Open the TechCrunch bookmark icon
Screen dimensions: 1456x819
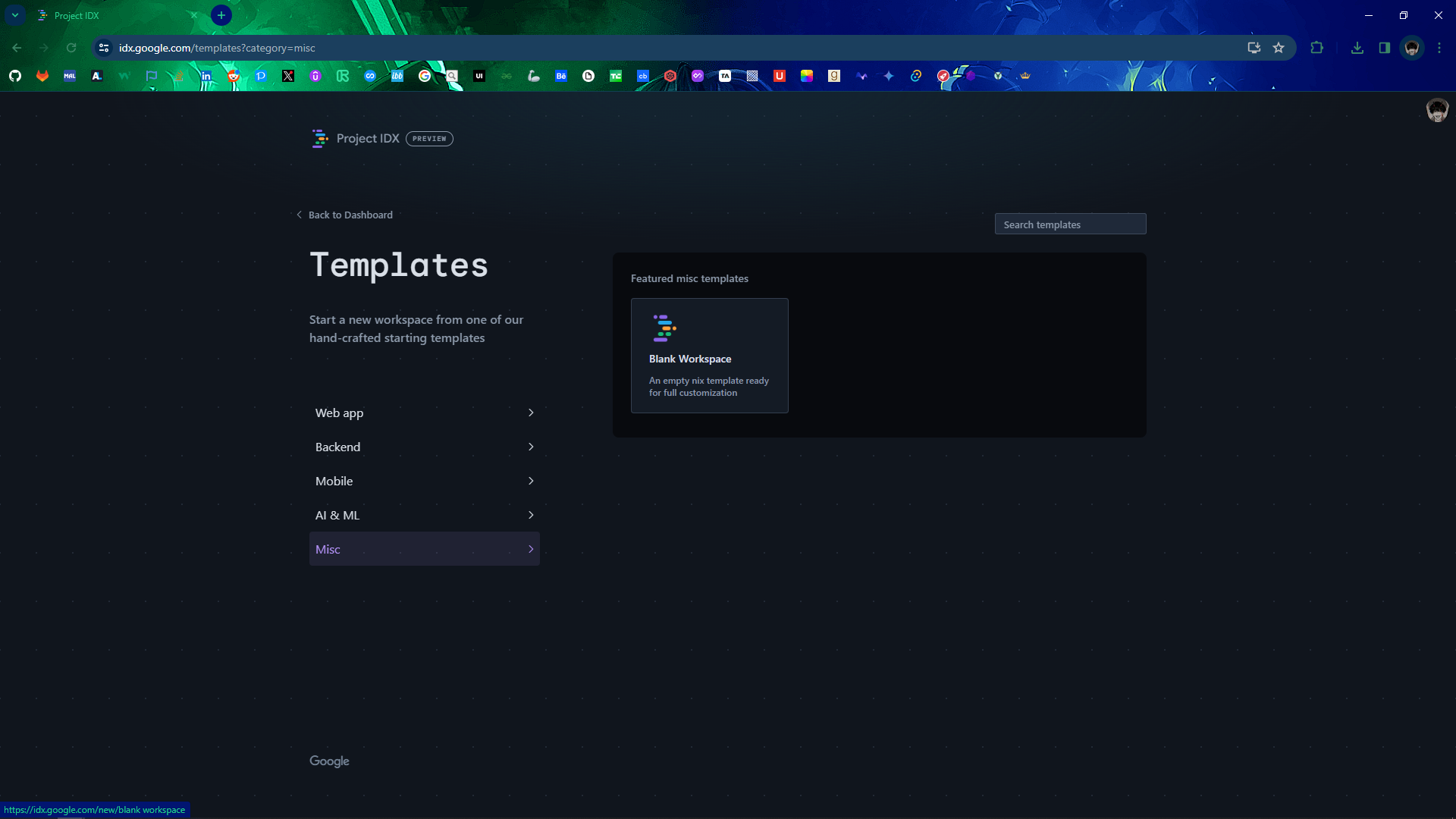(616, 76)
